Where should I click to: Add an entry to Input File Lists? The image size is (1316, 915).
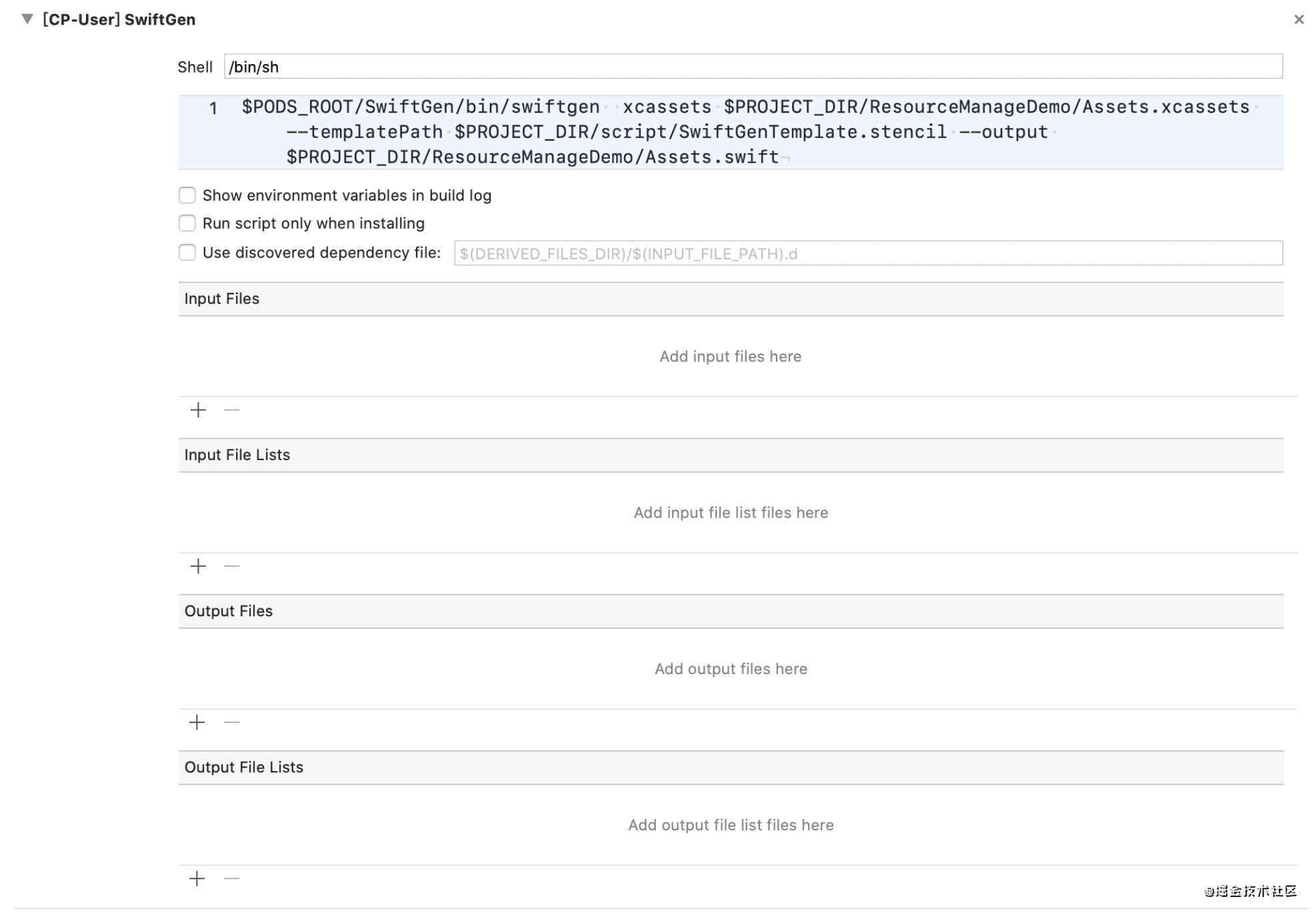(x=198, y=566)
